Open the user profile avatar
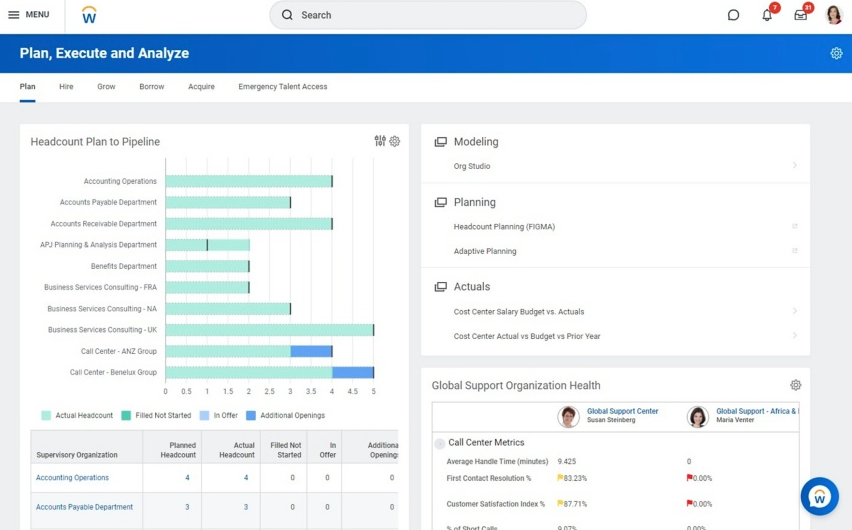 point(834,15)
